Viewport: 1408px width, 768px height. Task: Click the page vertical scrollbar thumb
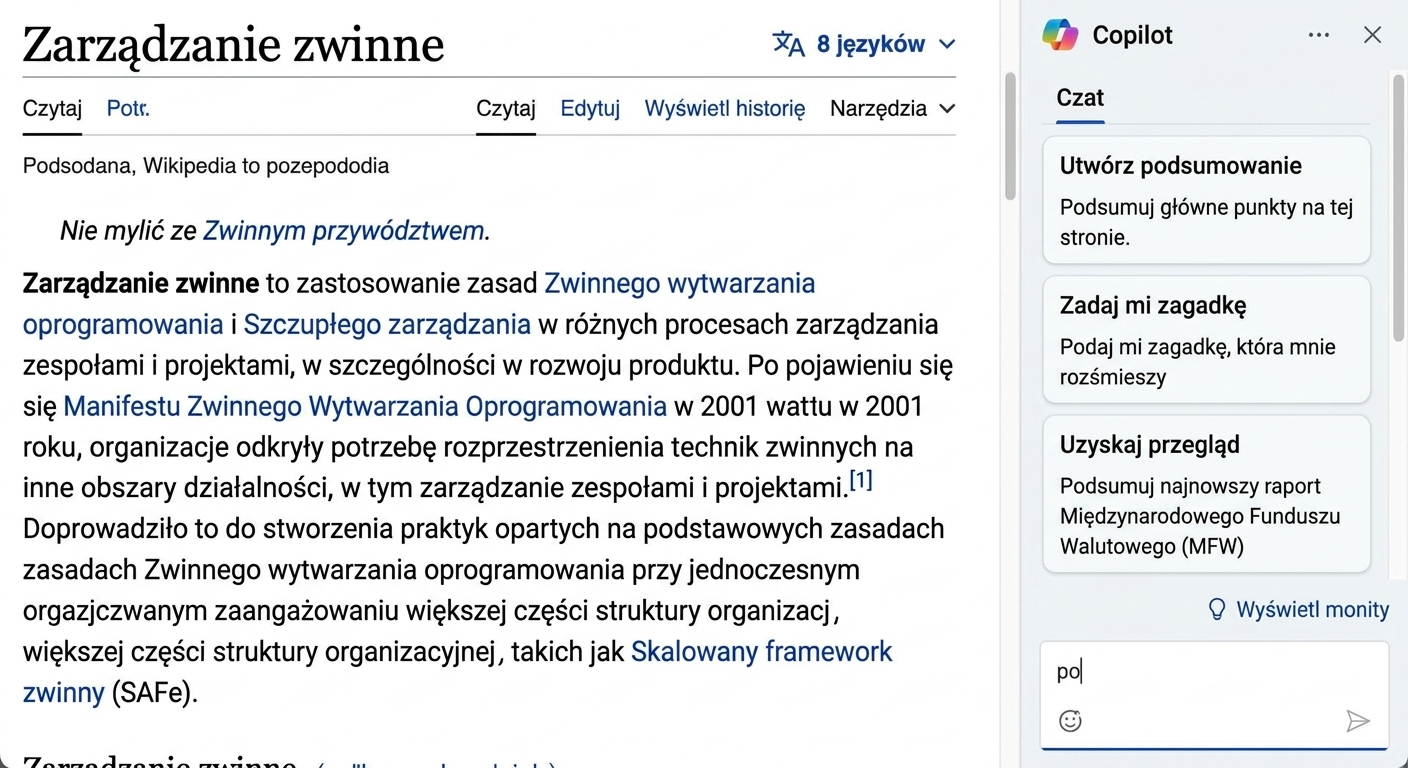[1010, 137]
